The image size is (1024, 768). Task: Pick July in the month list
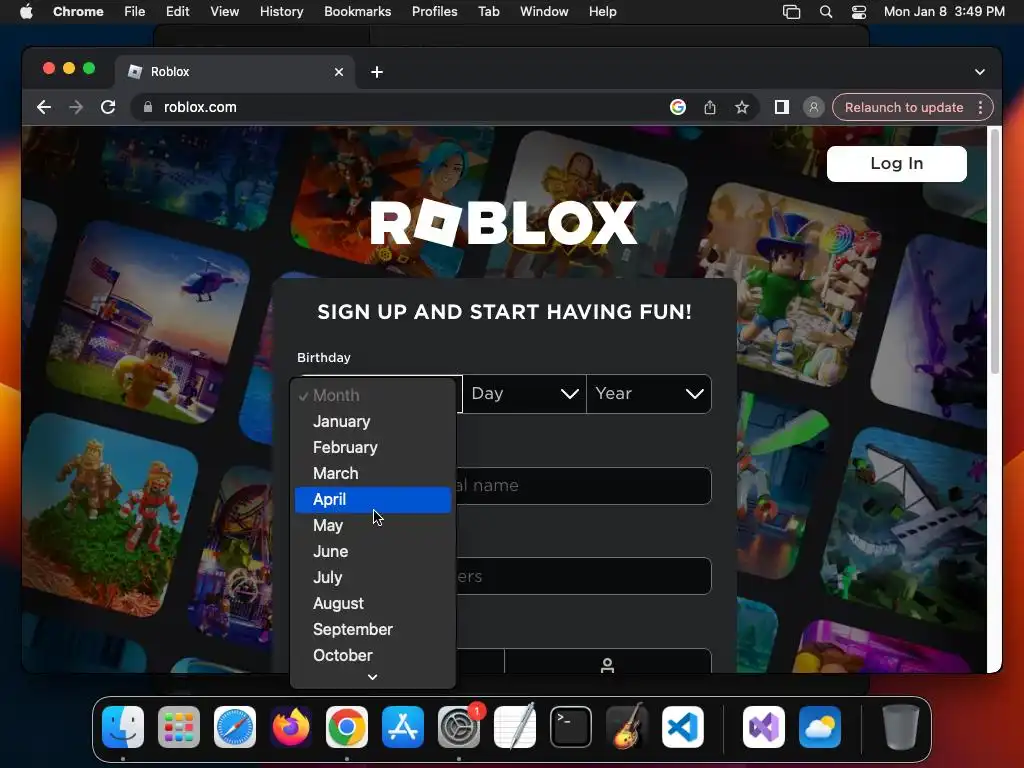click(373, 577)
